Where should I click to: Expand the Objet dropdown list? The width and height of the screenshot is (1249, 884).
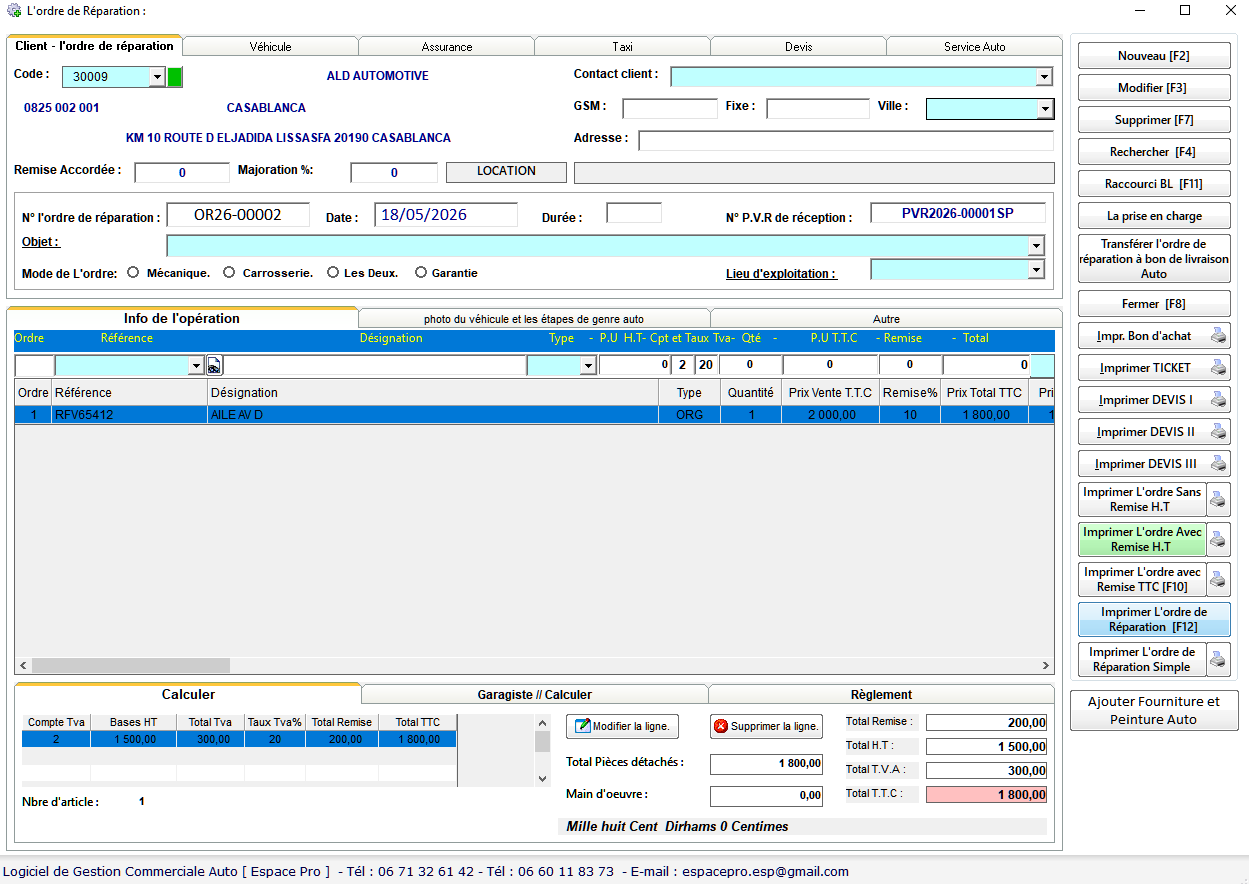pos(1036,246)
